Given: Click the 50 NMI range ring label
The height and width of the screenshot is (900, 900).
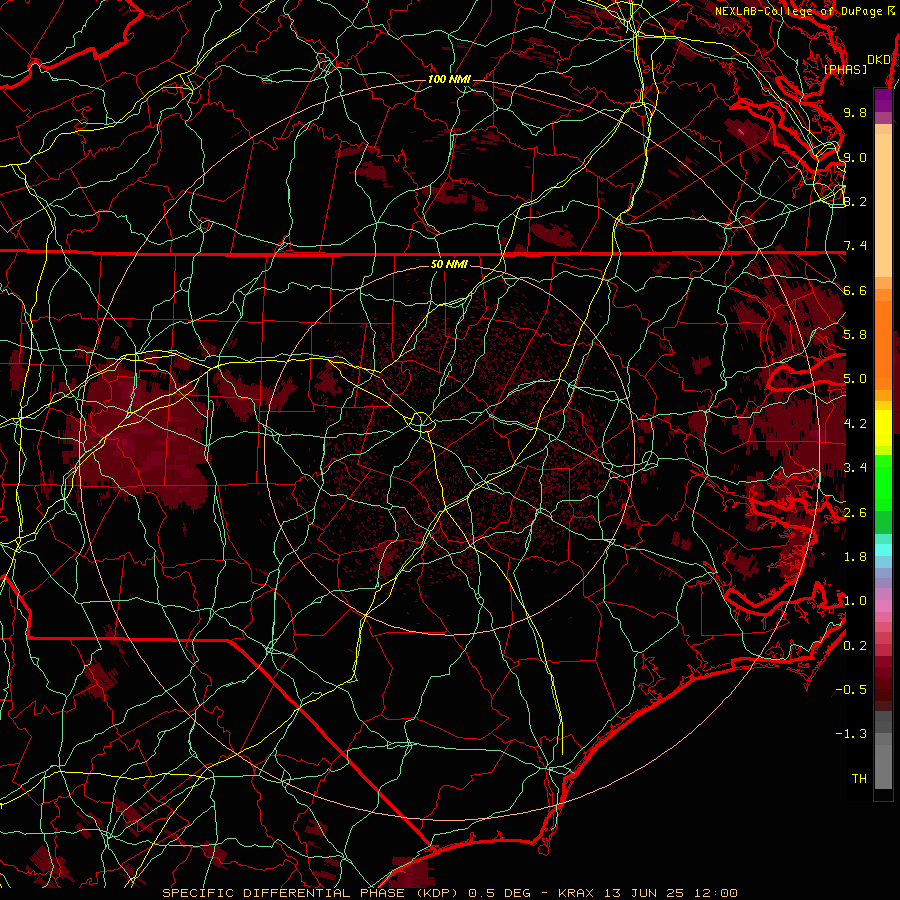Looking at the screenshot, I should click(x=449, y=264).
